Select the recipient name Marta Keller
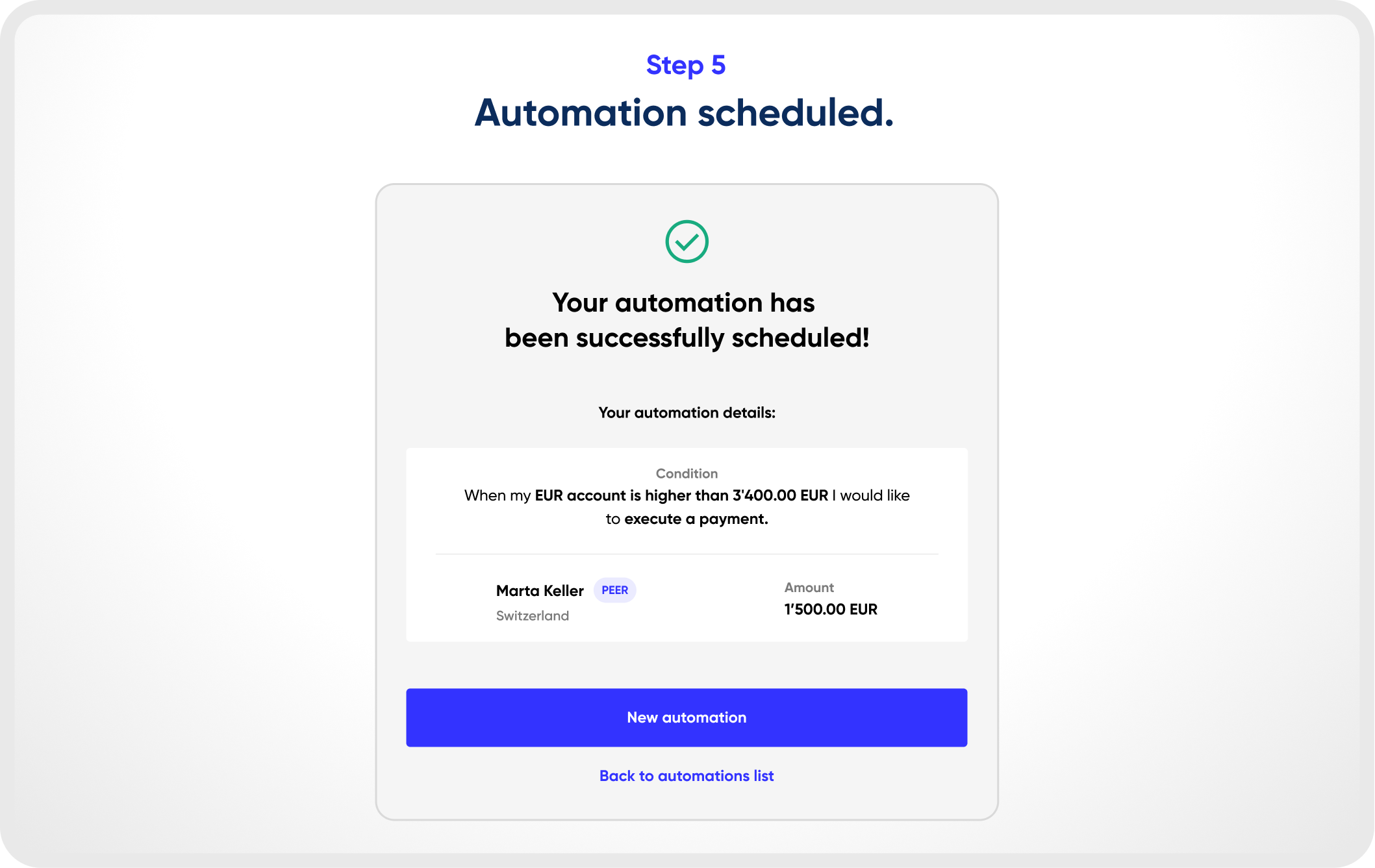The width and height of the screenshot is (1375, 868). point(540,589)
